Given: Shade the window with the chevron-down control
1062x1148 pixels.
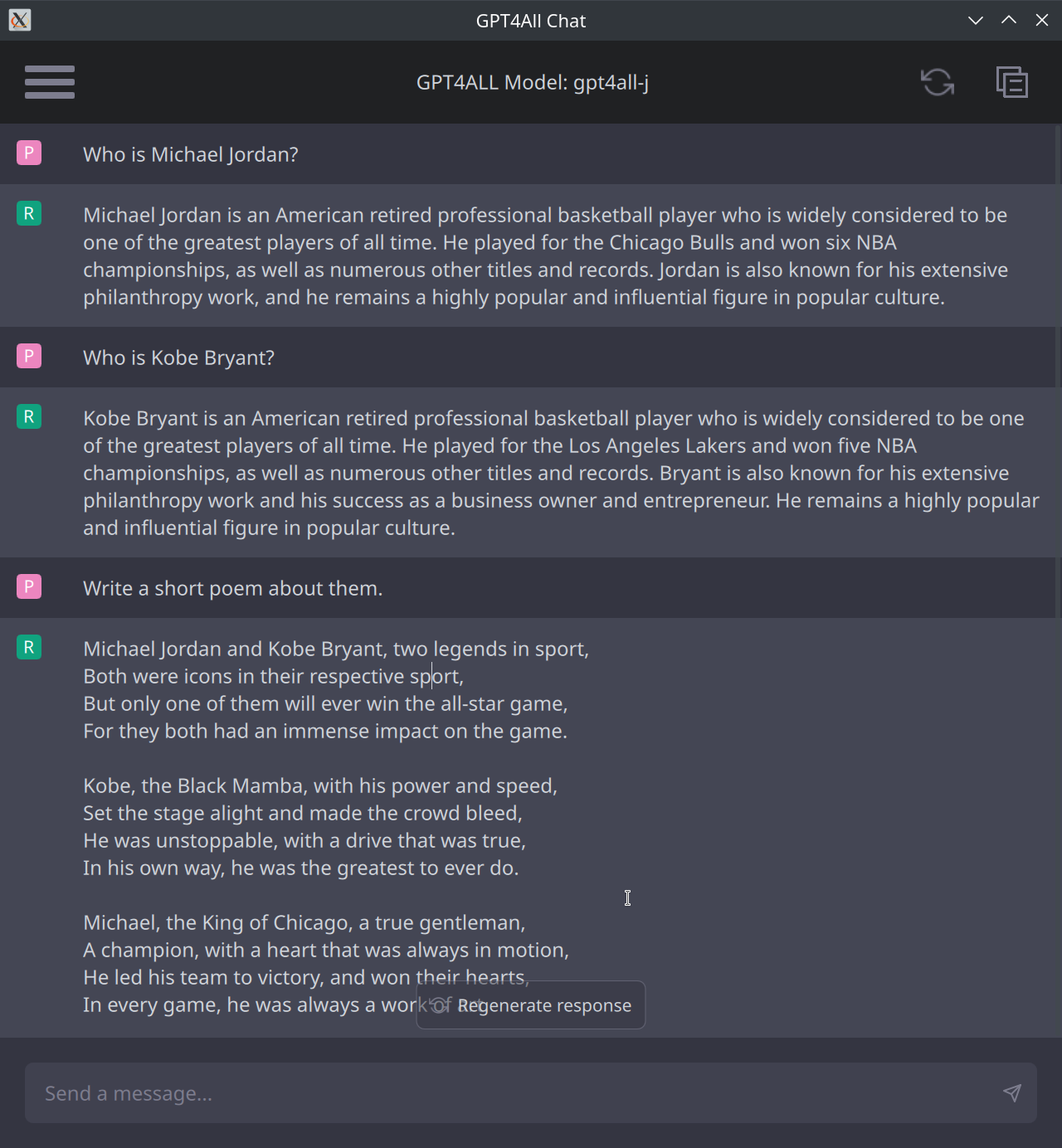Looking at the screenshot, I should click(975, 20).
